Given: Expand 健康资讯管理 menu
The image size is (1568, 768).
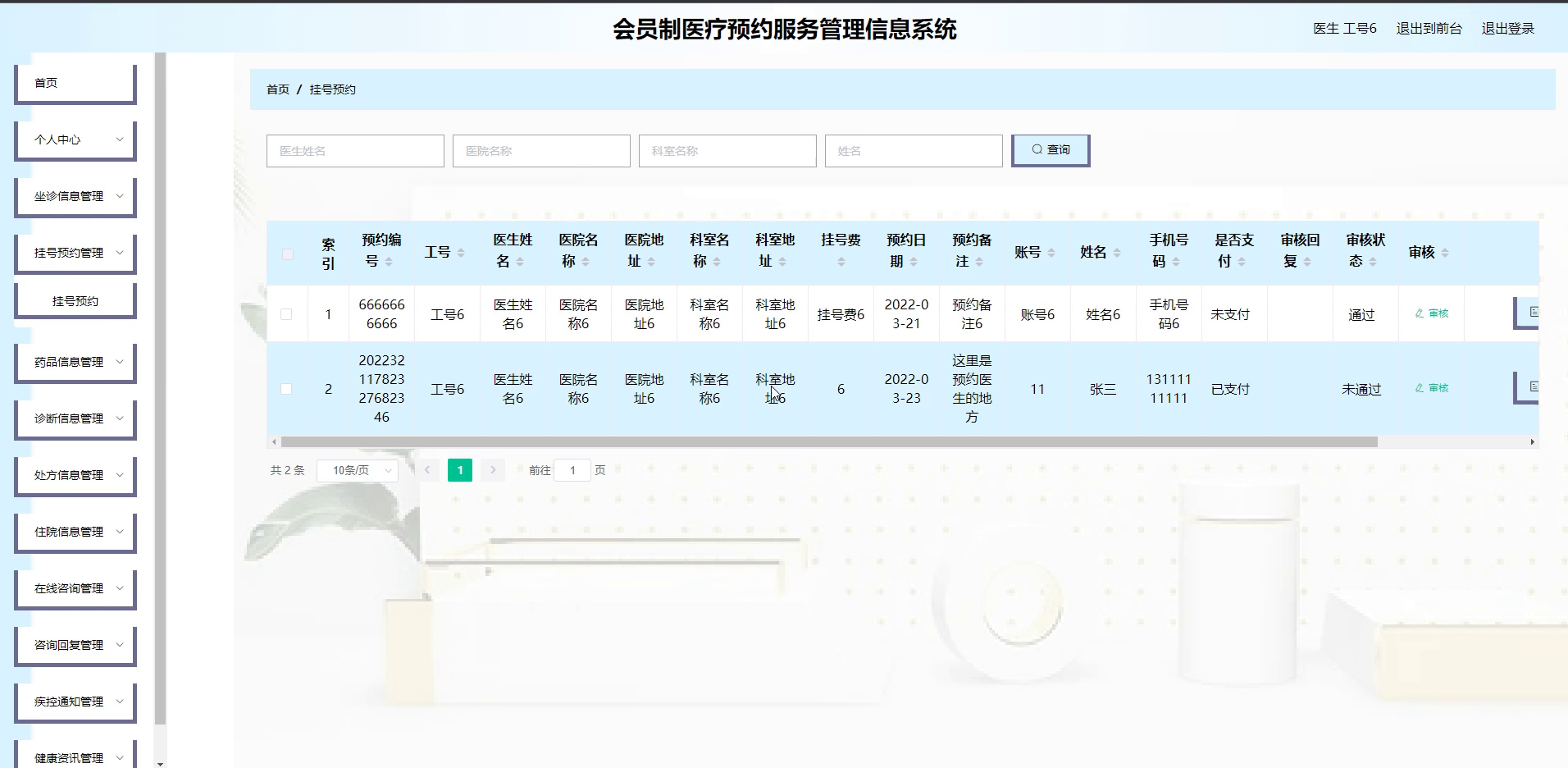Looking at the screenshot, I should point(75,756).
